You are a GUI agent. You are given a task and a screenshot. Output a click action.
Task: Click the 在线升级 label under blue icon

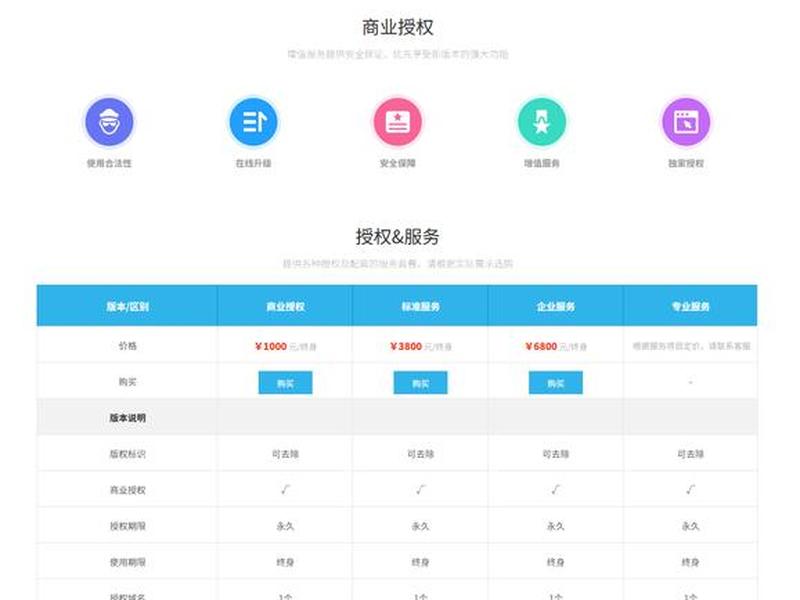point(253,163)
